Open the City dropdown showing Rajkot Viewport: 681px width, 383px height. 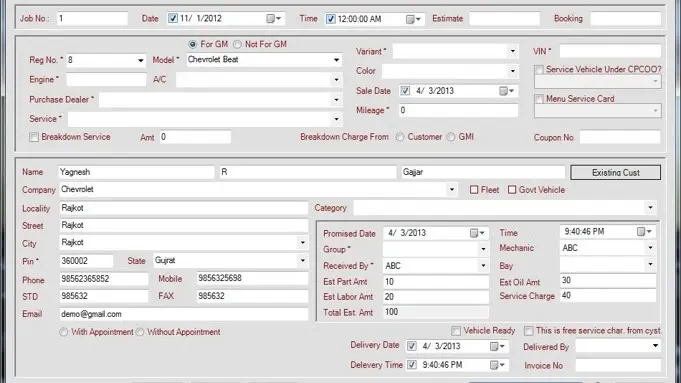[x=303, y=242]
